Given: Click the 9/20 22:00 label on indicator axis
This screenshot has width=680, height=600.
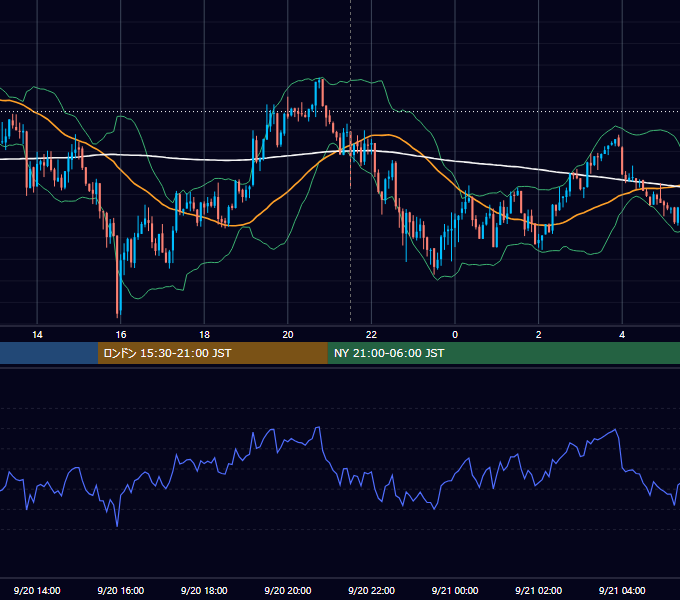Looking at the screenshot, I should pyautogui.click(x=371, y=590).
